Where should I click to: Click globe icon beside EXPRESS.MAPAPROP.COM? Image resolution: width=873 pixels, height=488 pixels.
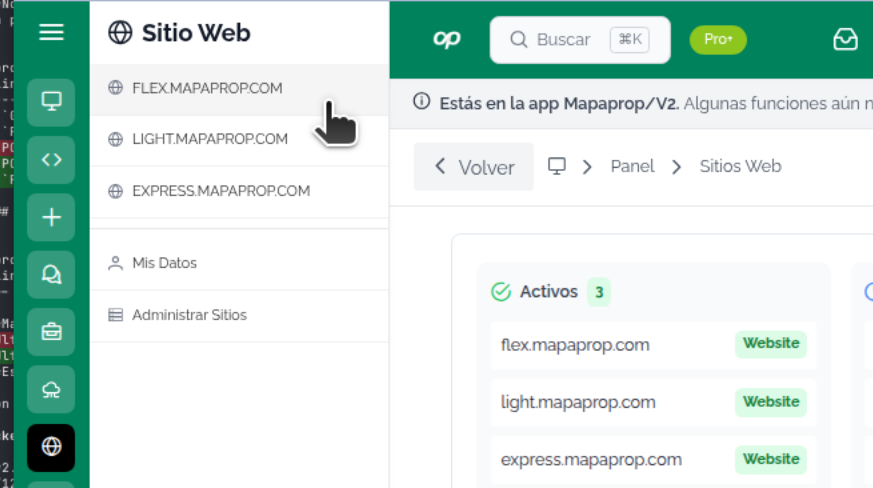[115, 192]
